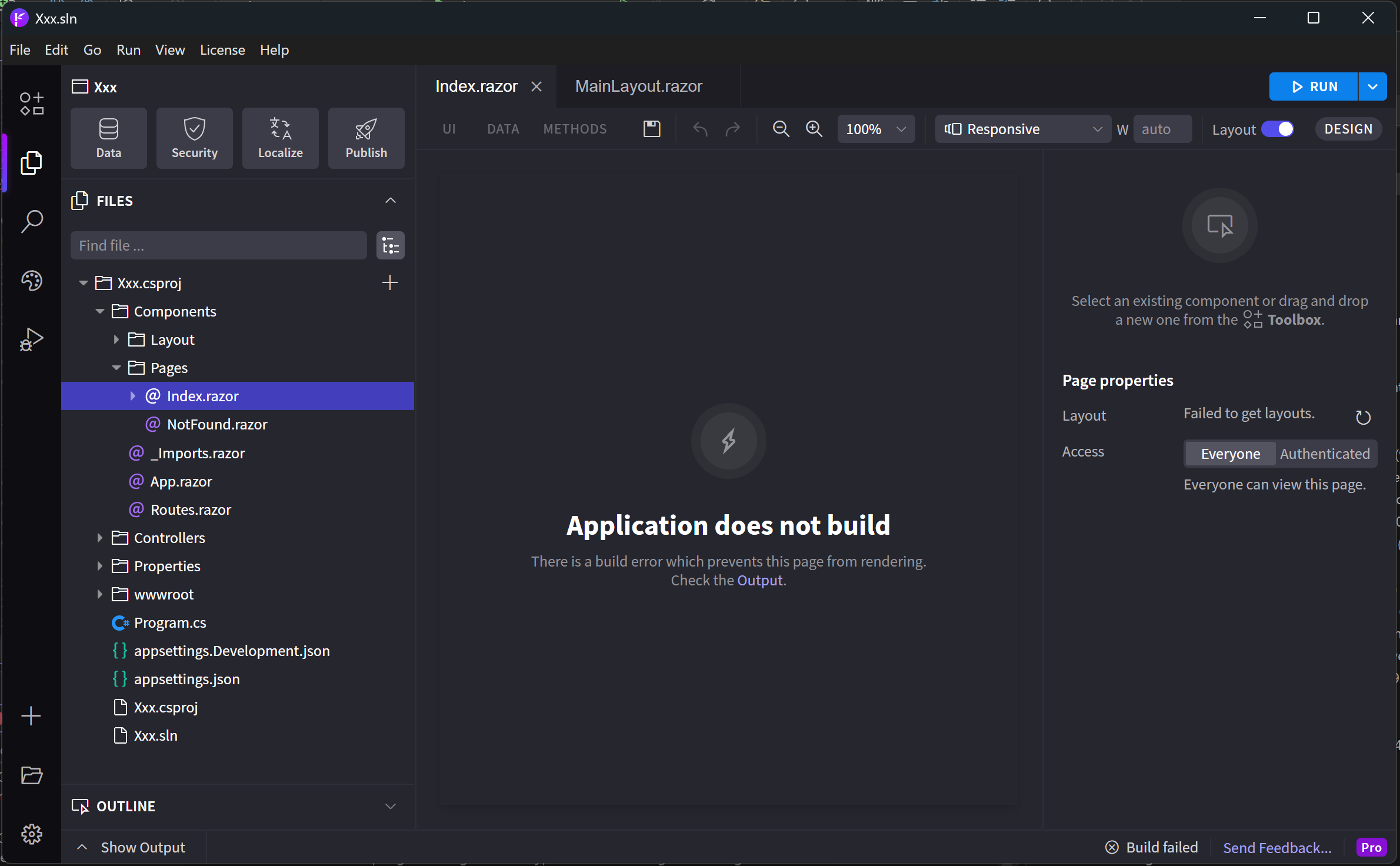The height and width of the screenshot is (866, 1400).
Task: Open the Theme palette sidebar icon
Action: 31,281
